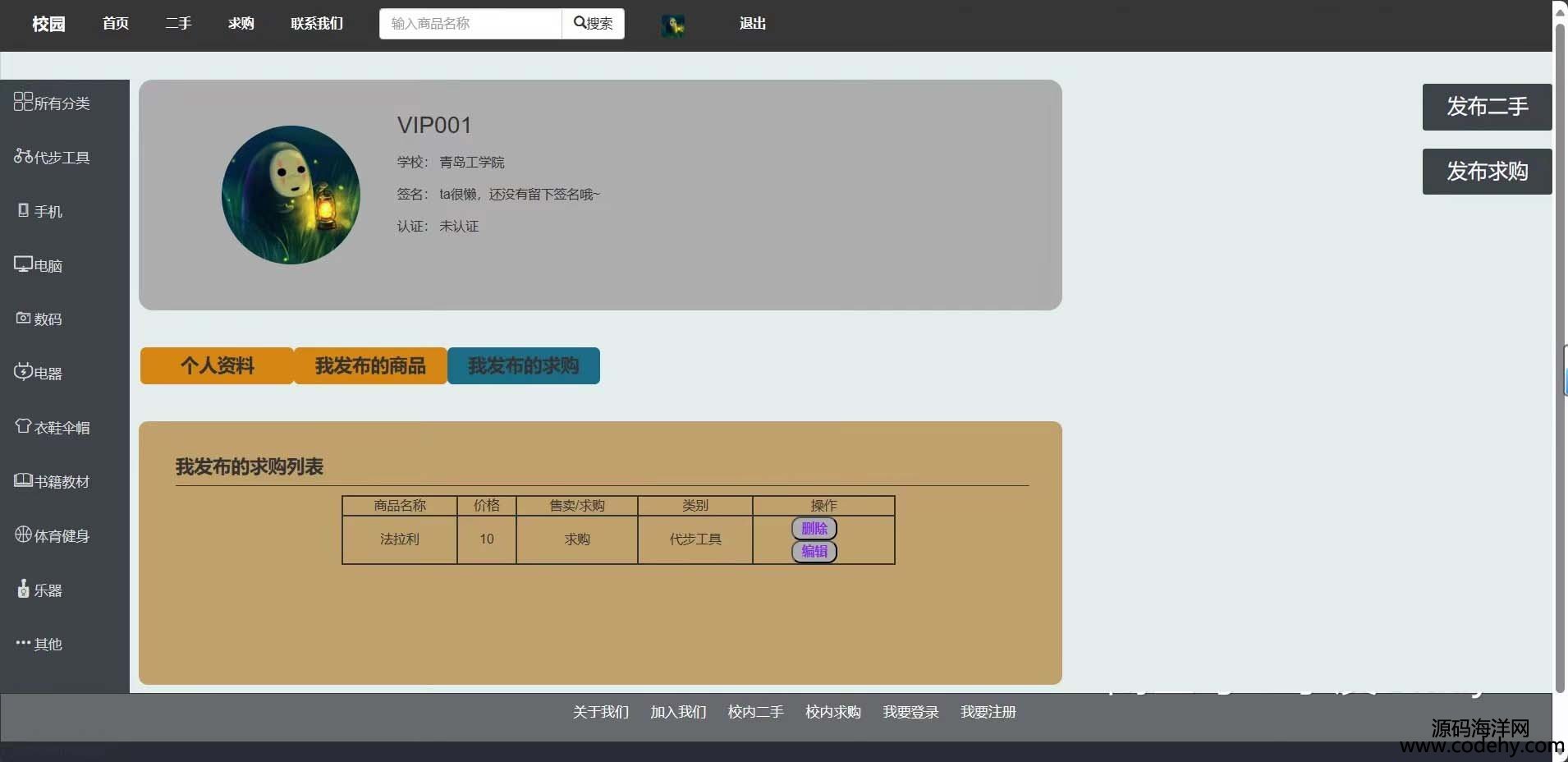Click the phone icon for 手机
Image resolution: width=1568 pixels, height=762 pixels.
coord(24,211)
